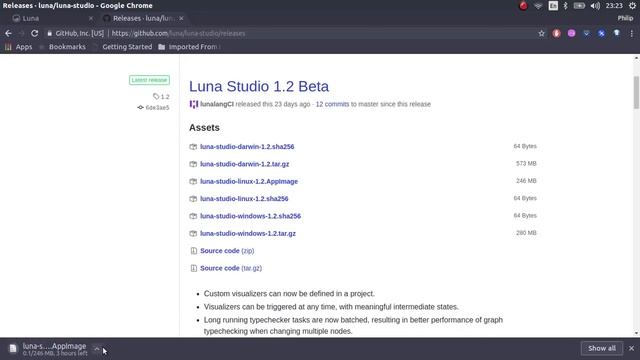Click the Latest release badge
640x360 pixels.
(149, 80)
